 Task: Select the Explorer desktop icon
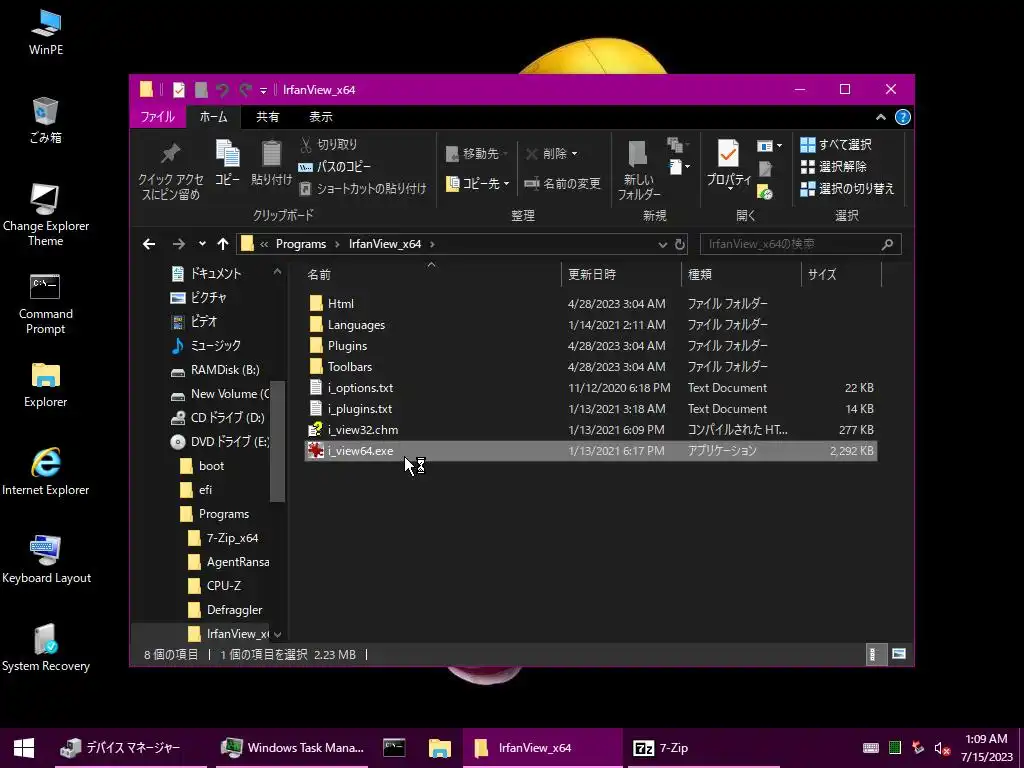[x=46, y=385]
